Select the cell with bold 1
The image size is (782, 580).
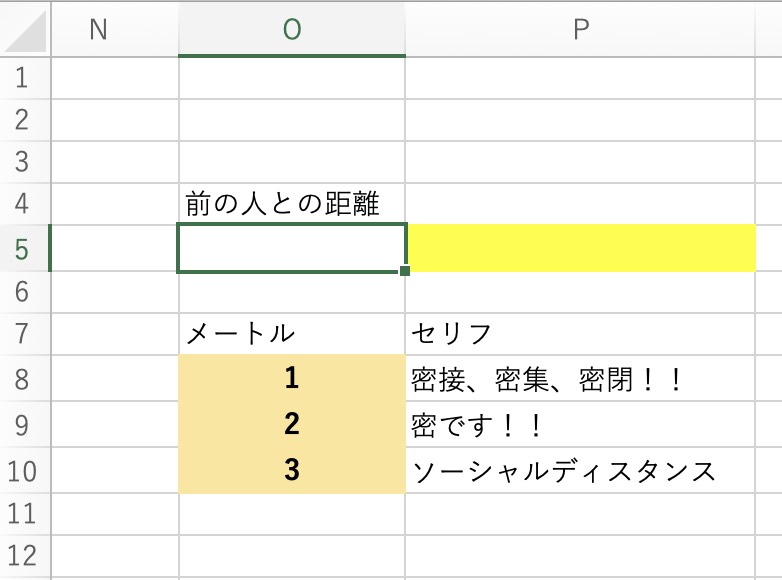[292, 378]
